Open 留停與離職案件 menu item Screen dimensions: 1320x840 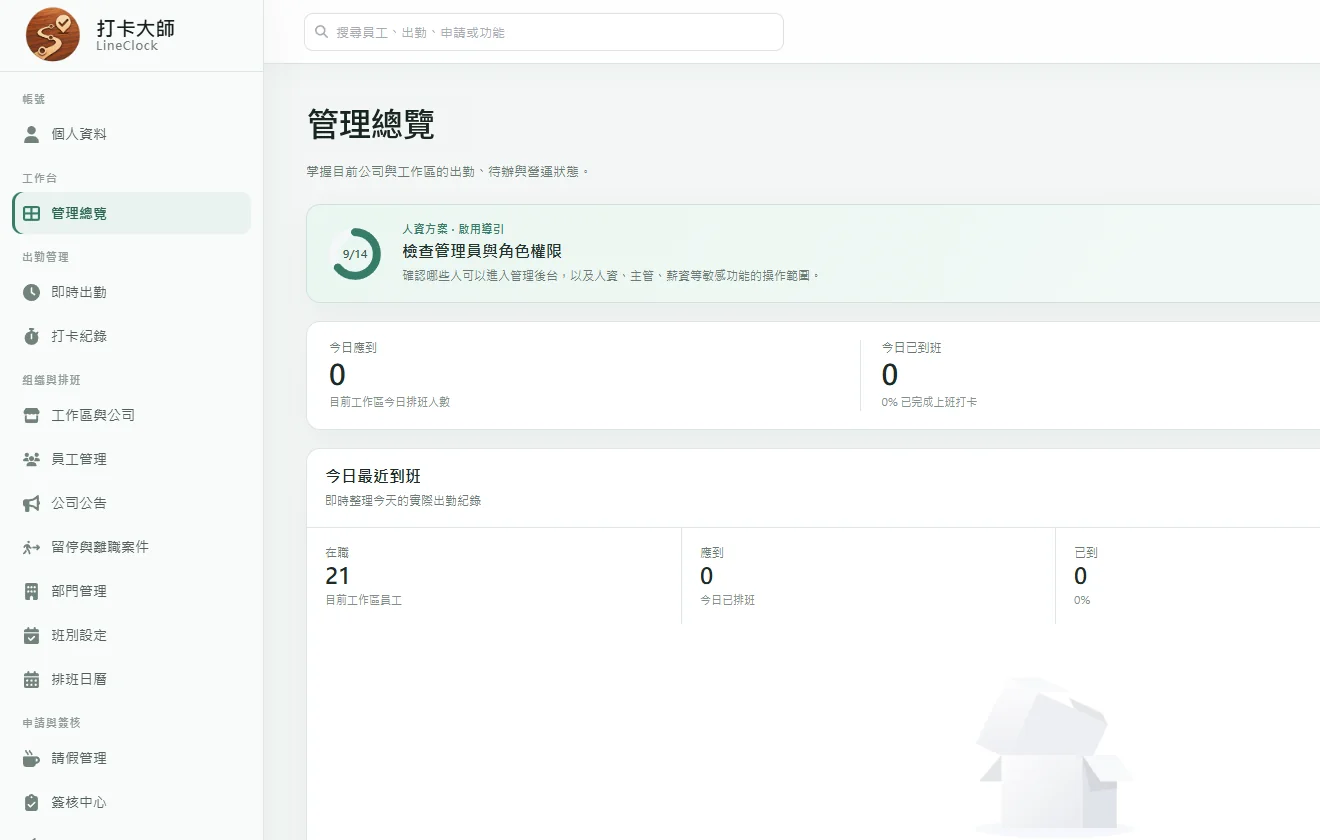pos(132,547)
